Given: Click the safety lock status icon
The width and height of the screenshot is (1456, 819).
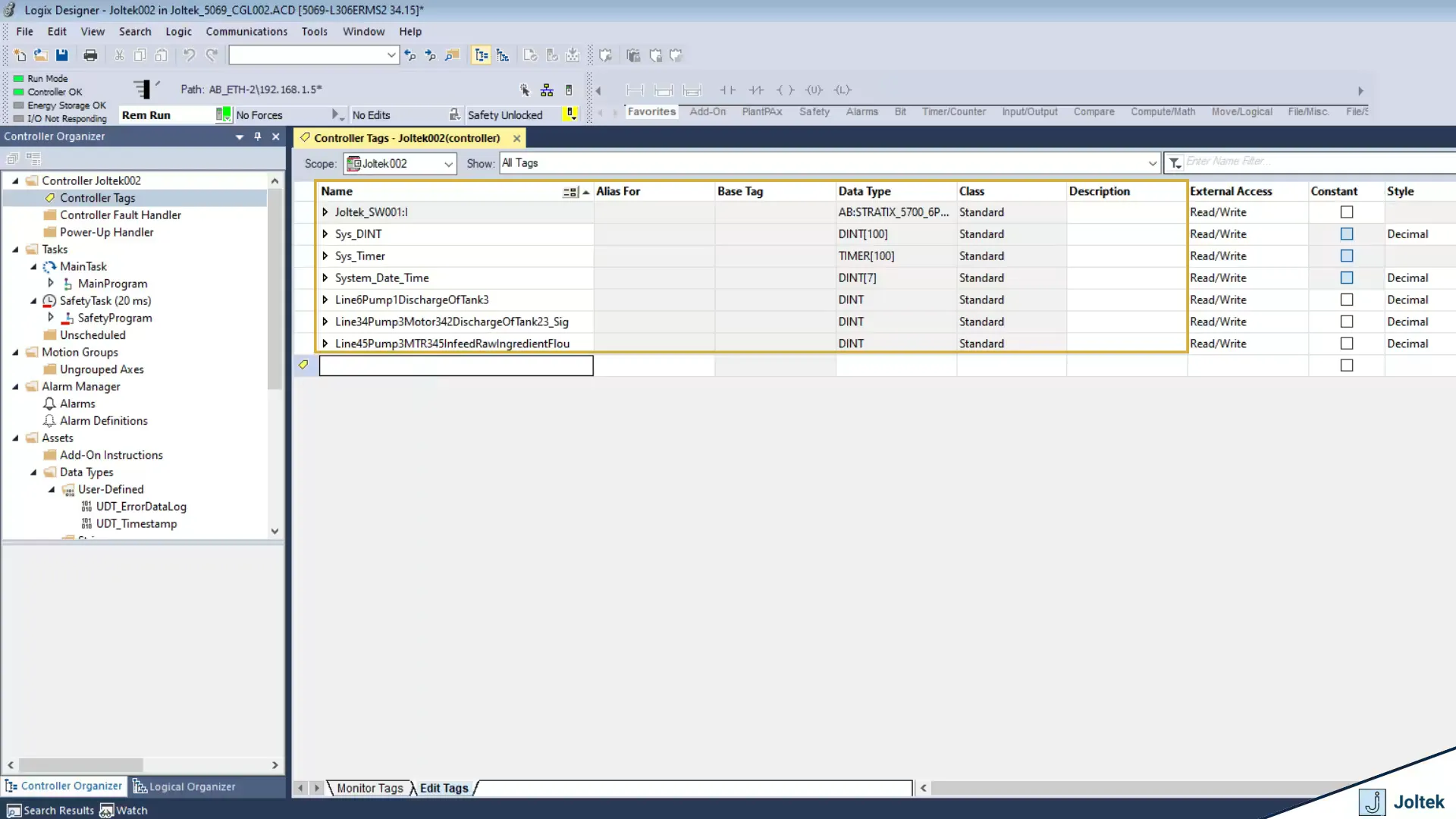Looking at the screenshot, I should pos(570,115).
